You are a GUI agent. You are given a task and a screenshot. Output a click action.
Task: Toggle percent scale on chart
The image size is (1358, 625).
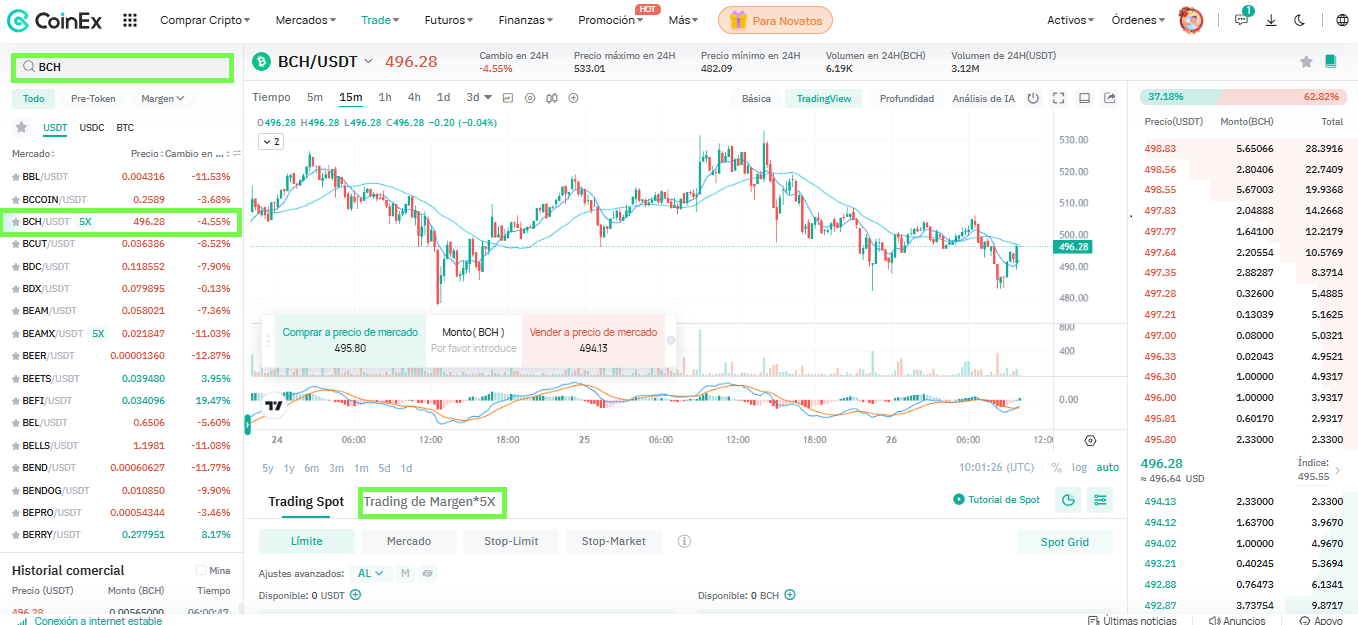point(1057,468)
